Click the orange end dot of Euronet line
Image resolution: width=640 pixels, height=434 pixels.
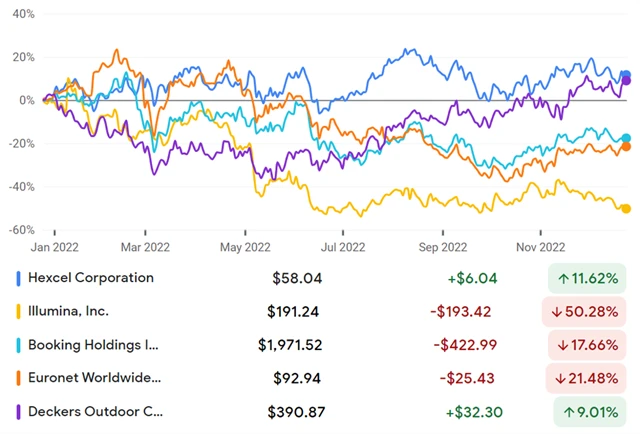pos(626,147)
